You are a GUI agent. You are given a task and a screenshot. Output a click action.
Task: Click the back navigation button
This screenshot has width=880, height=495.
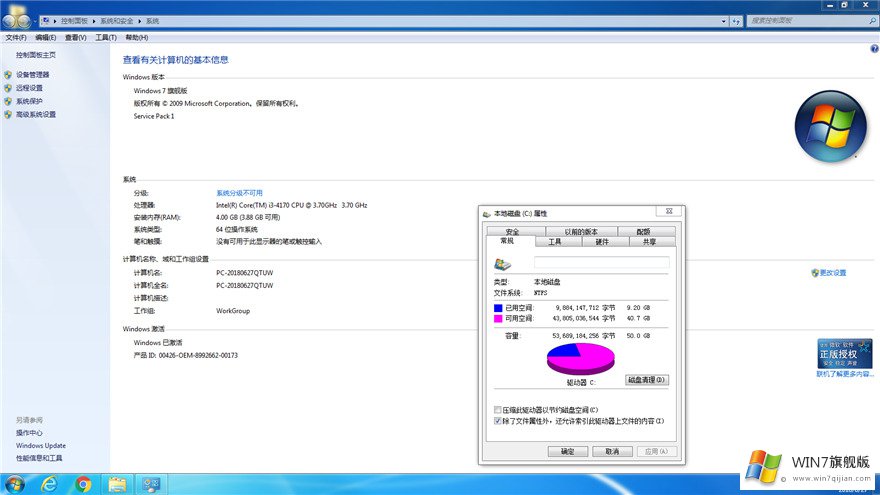point(10,21)
